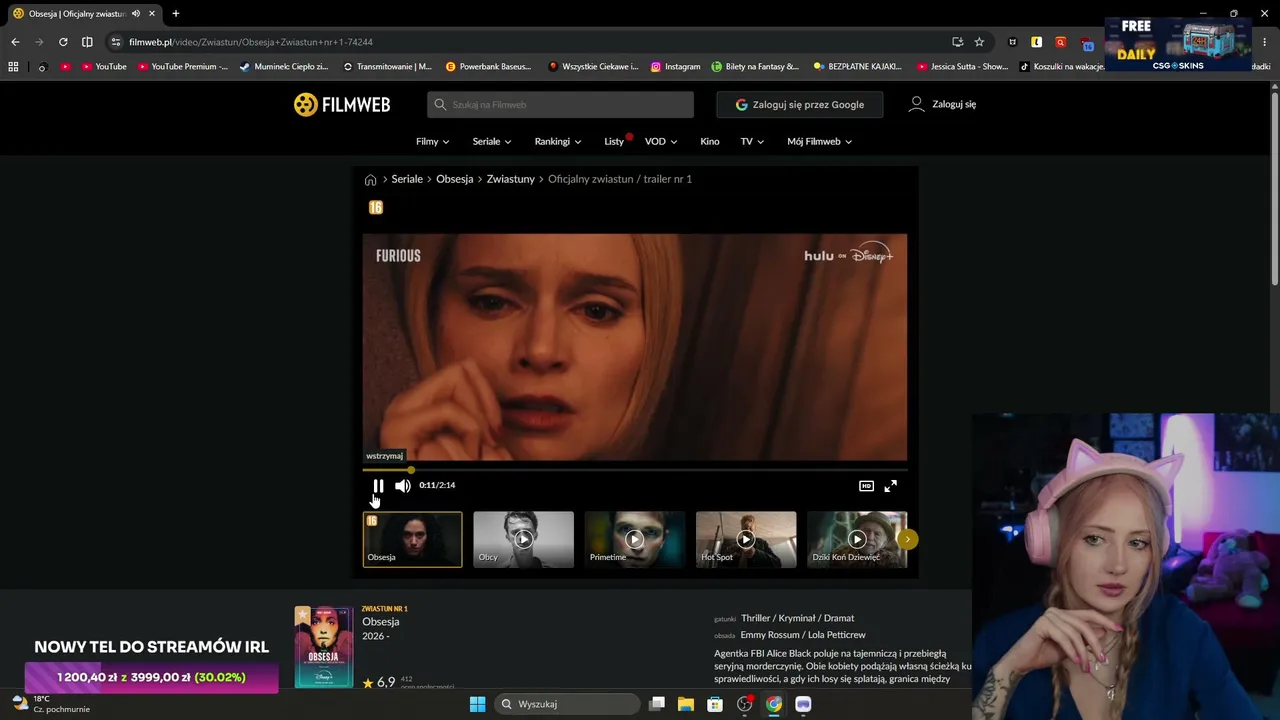
Task: Open the YouTube bookmark
Action: click(x=104, y=67)
